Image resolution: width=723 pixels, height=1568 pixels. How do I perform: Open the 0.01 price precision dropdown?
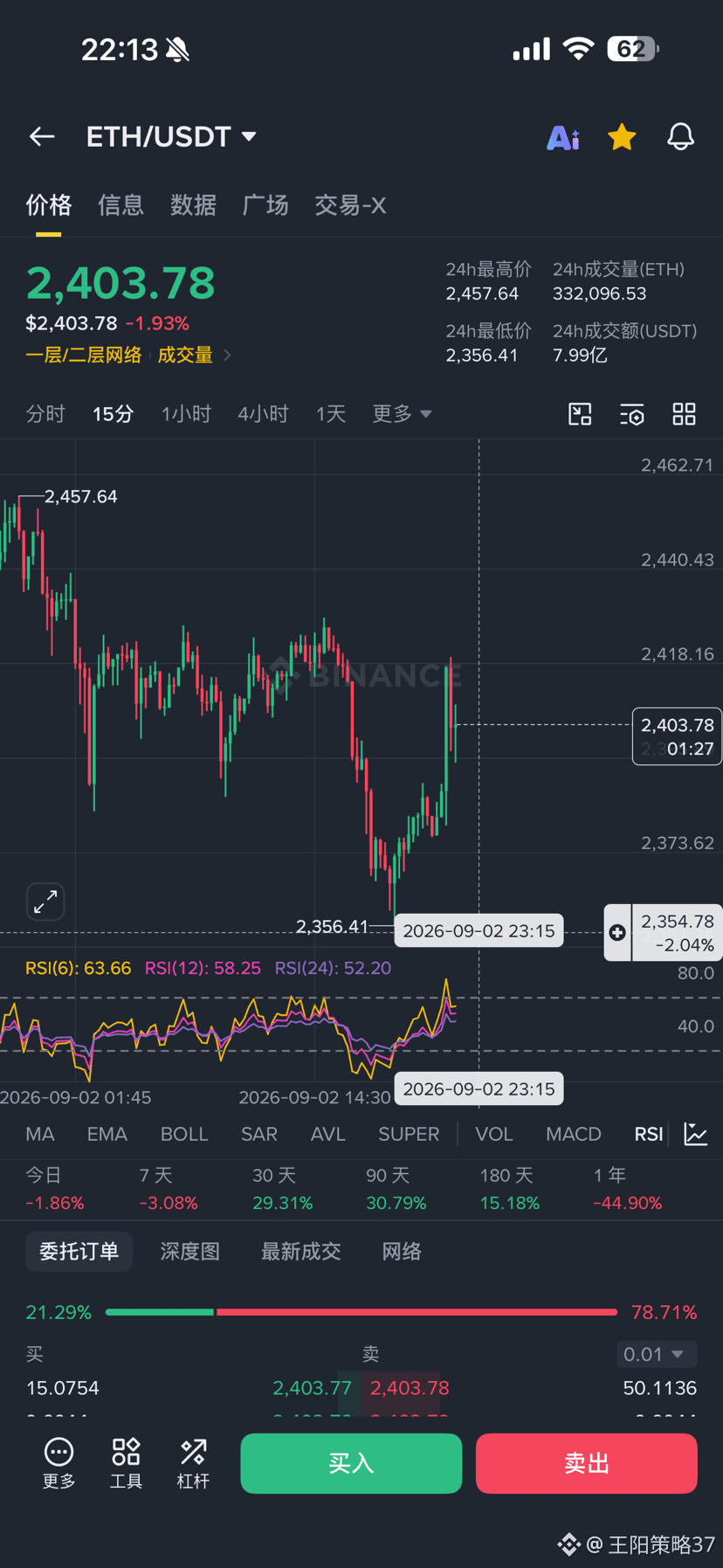pos(657,1354)
